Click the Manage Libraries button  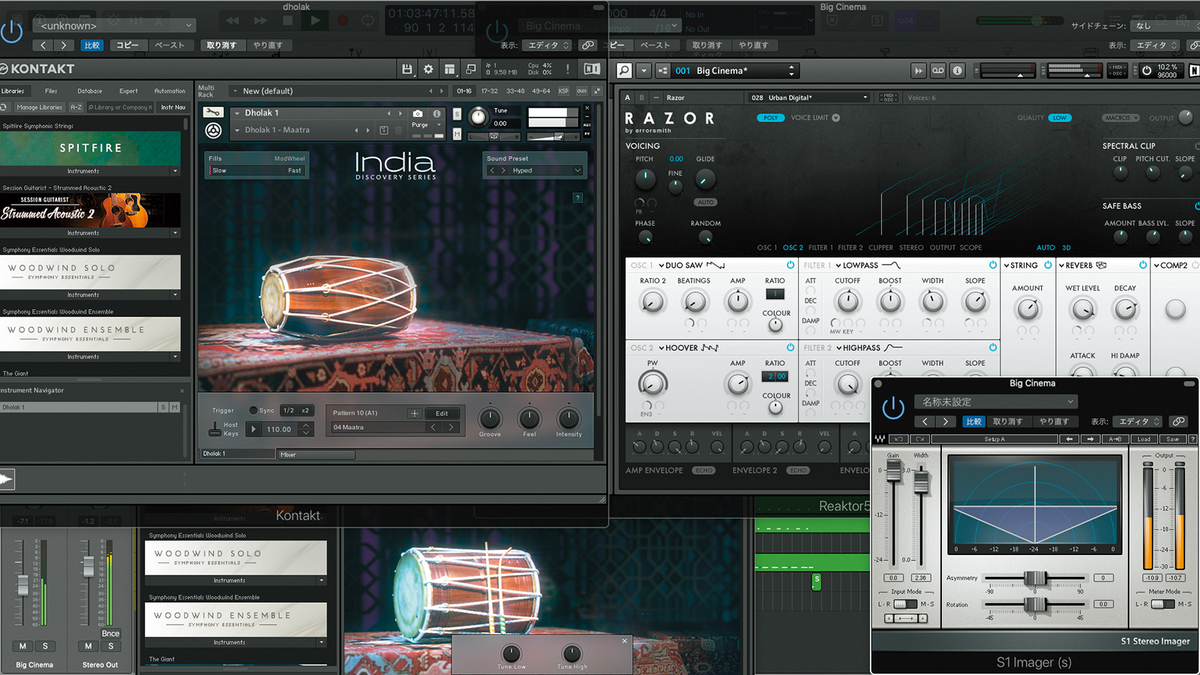pyautogui.click(x=39, y=107)
